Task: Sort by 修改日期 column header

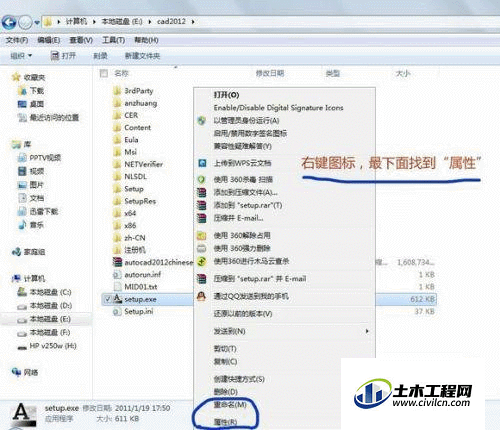Action: pyautogui.click(x=270, y=73)
